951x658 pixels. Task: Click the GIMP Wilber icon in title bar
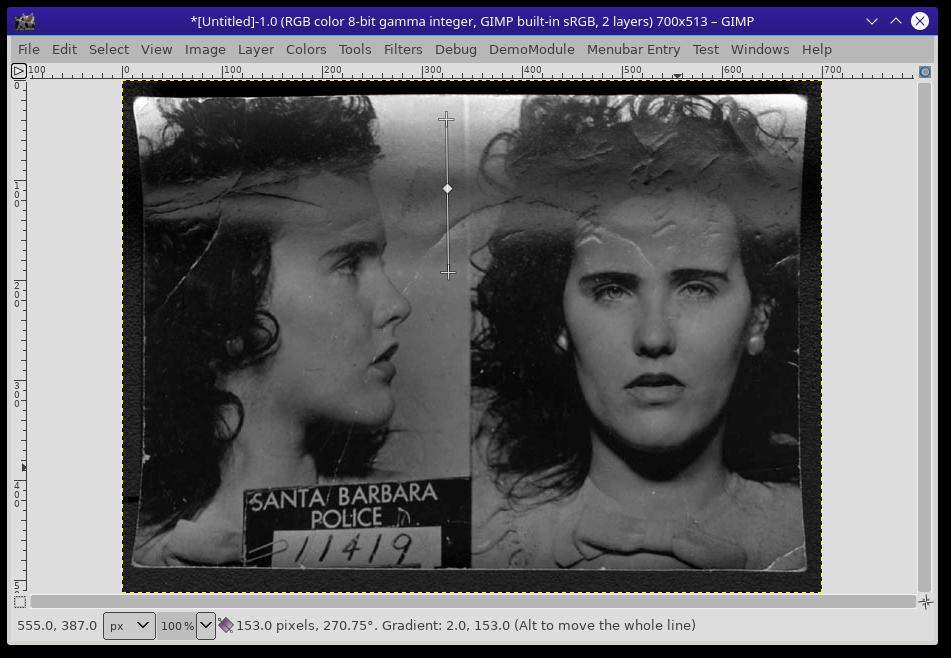point(25,21)
